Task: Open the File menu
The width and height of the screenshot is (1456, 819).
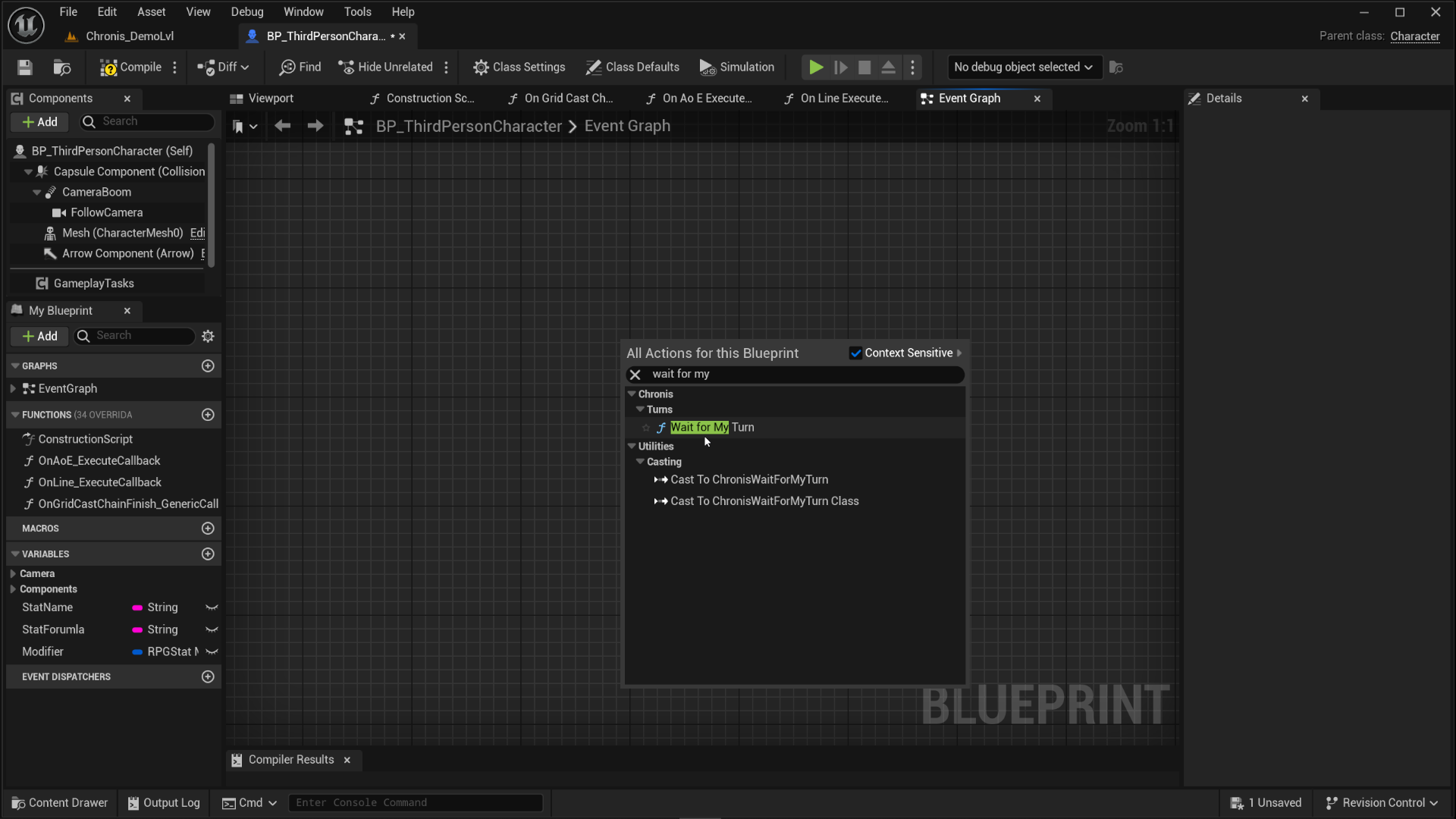Action: (68, 12)
